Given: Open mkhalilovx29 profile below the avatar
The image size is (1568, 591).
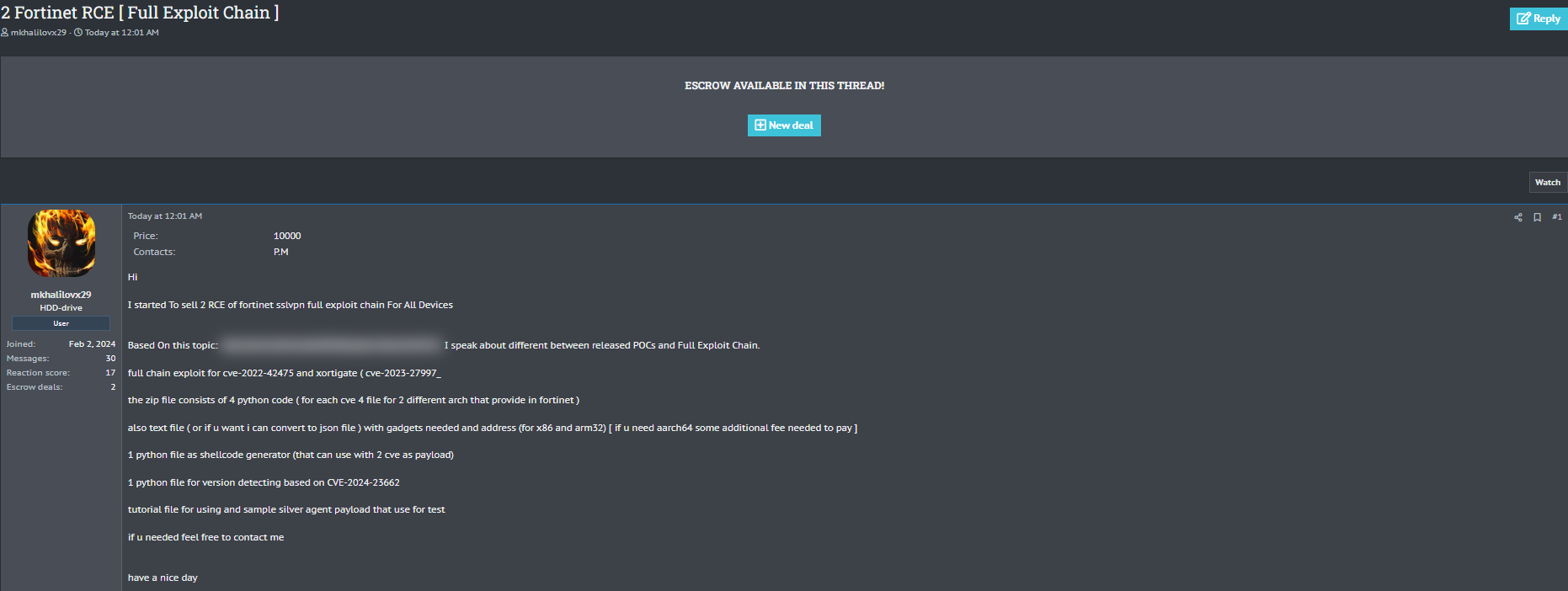Looking at the screenshot, I should coord(61,295).
